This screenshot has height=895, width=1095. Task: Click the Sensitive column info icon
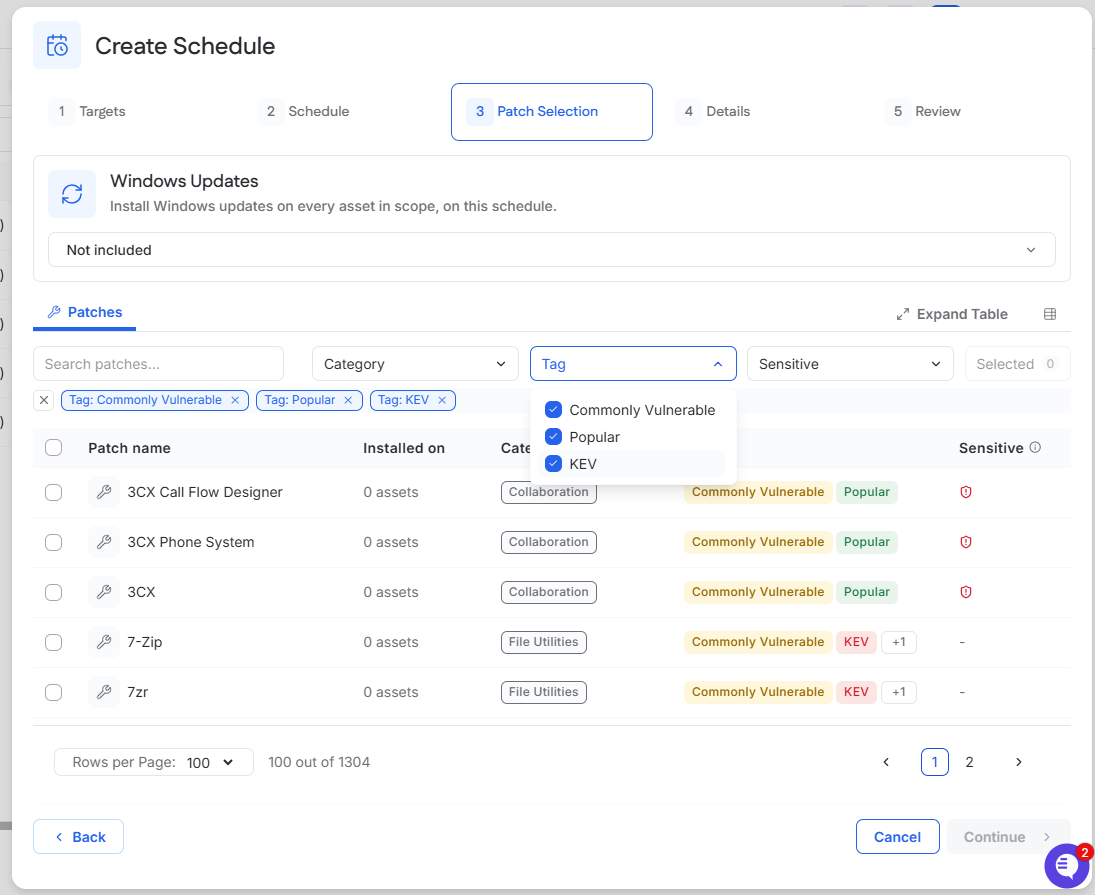[x=1035, y=448]
